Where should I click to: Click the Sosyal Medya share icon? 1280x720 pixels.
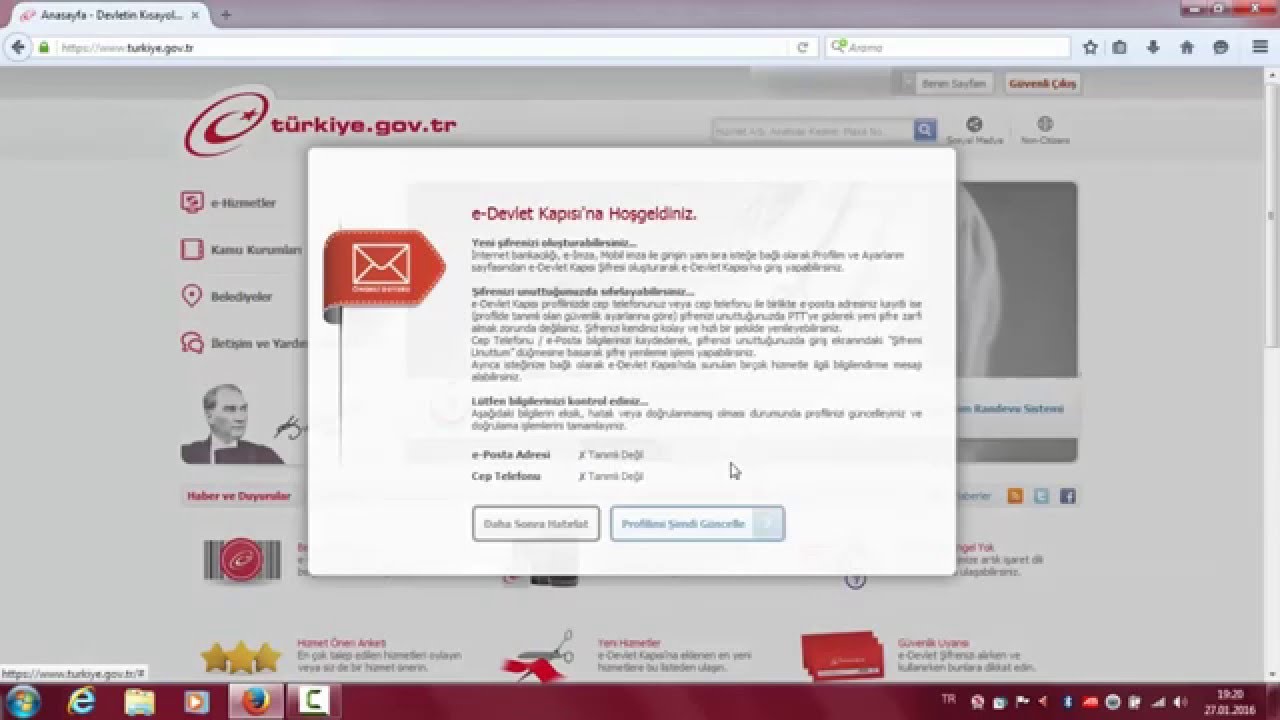point(974,124)
